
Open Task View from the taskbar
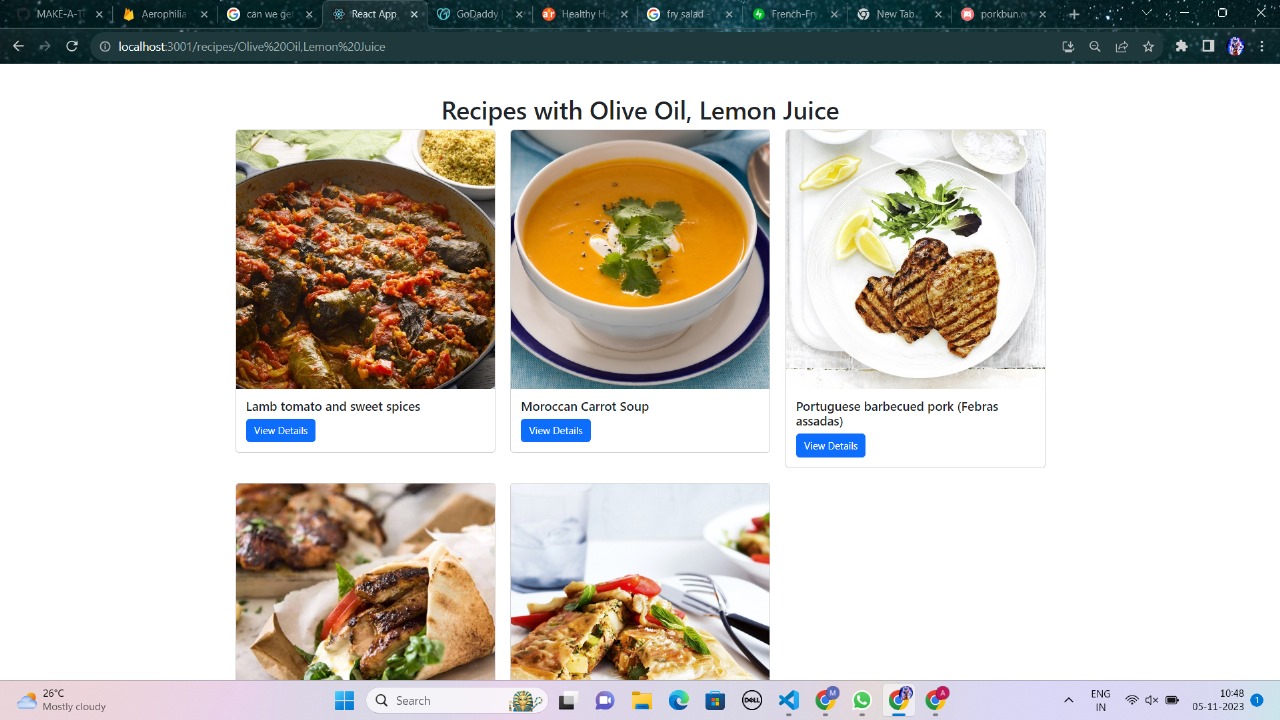coord(568,700)
